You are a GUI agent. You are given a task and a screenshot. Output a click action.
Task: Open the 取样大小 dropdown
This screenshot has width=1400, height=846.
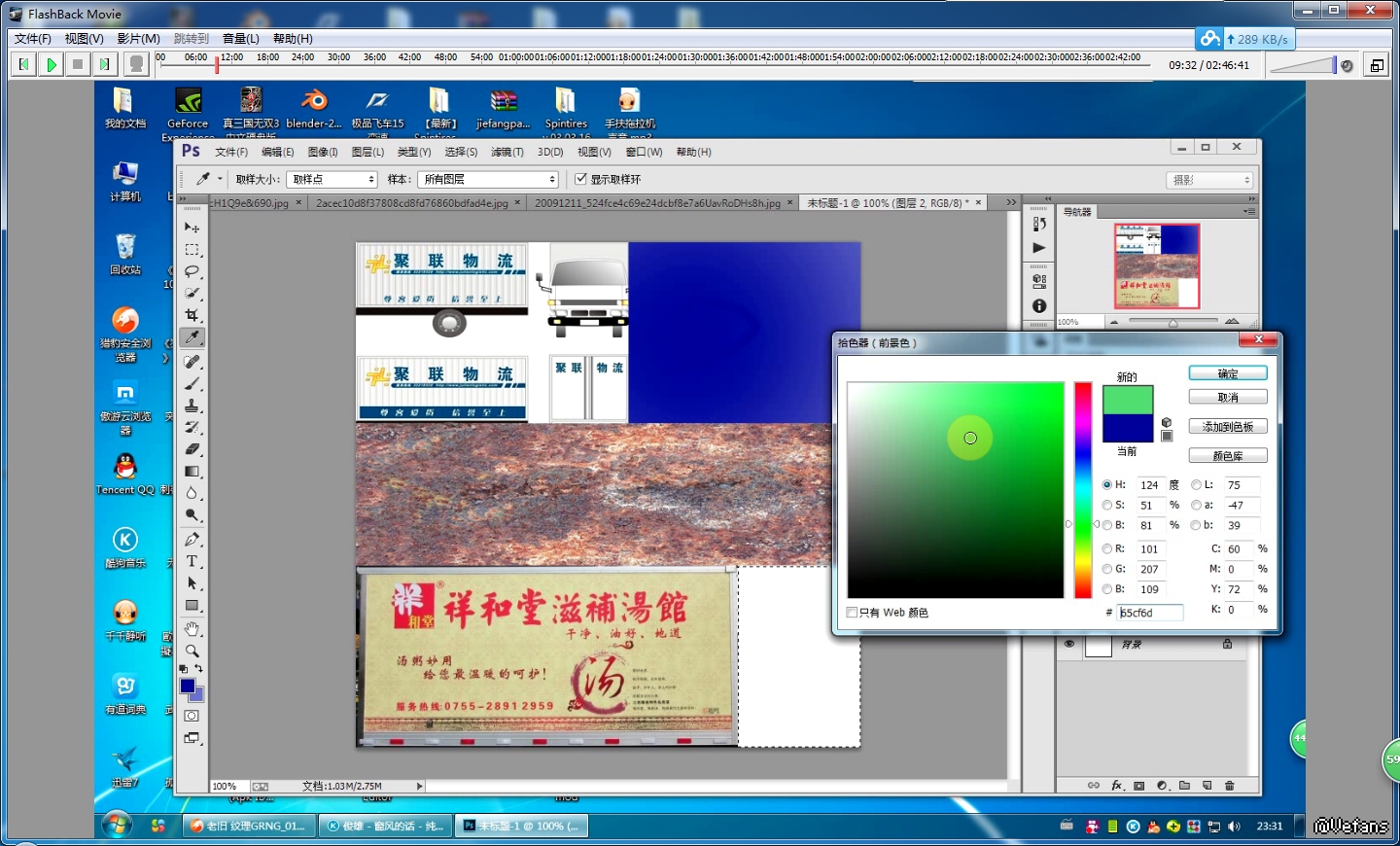[331, 180]
